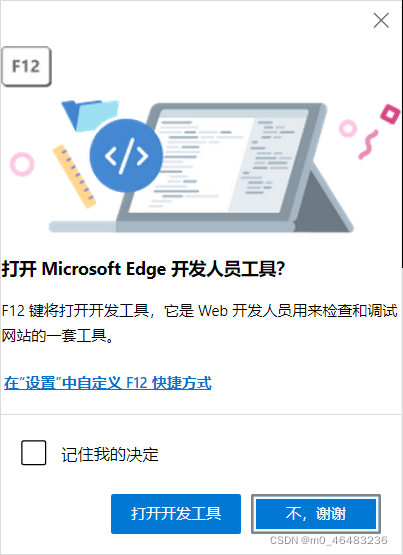Click the pink diamond square icon

coord(390,114)
